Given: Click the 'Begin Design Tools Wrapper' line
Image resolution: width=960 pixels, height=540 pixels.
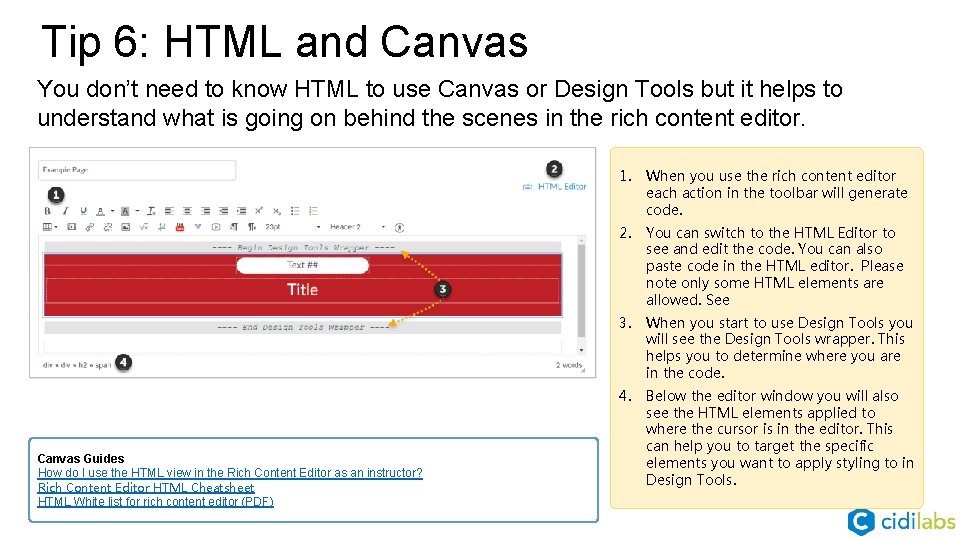Looking at the screenshot, I should pos(304,247).
